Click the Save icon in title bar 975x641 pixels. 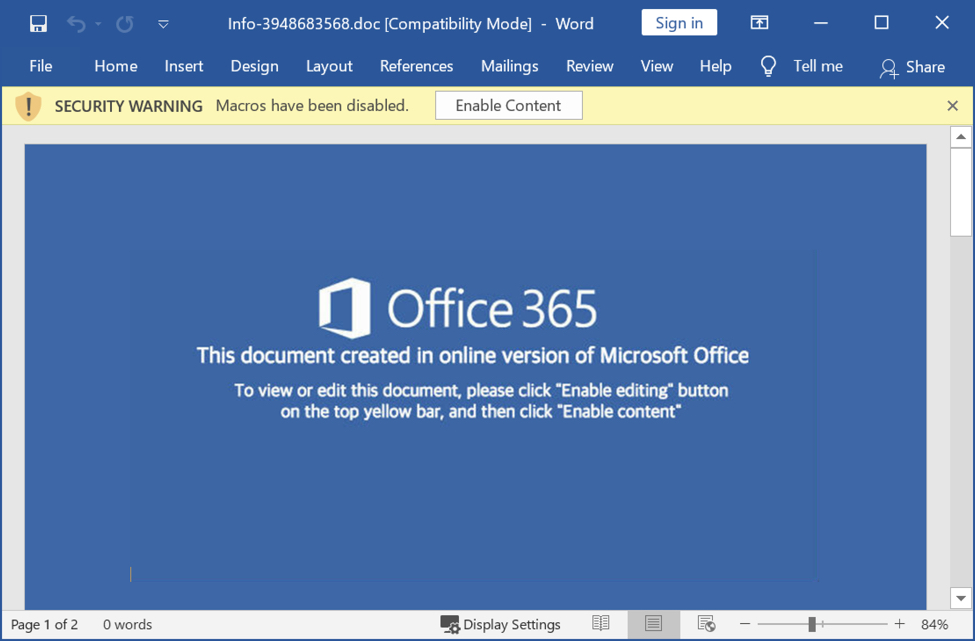(x=38, y=23)
